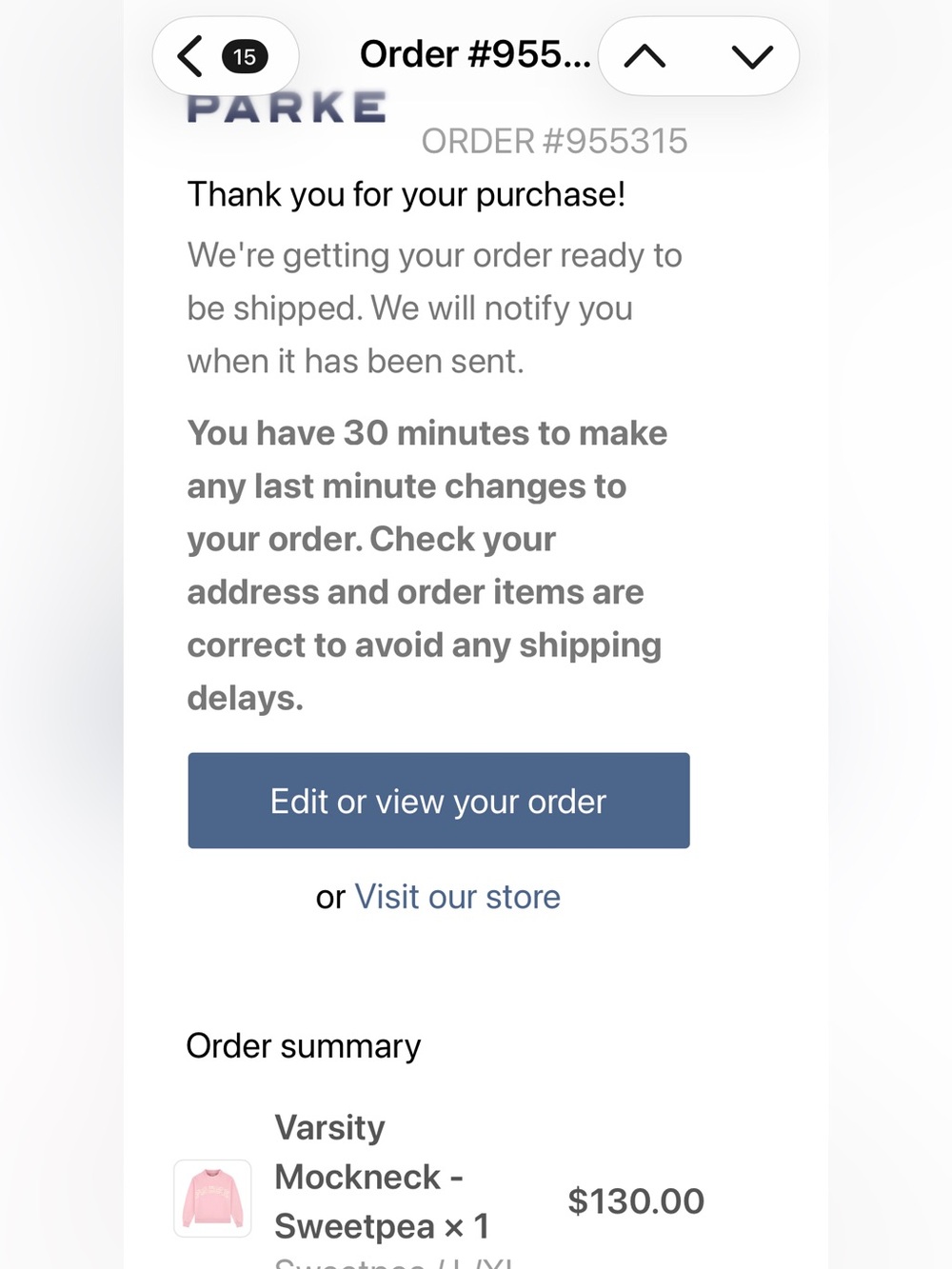Tap the truncated subject title 'Order #955...'
This screenshot has width=952, height=1269.
475,54
